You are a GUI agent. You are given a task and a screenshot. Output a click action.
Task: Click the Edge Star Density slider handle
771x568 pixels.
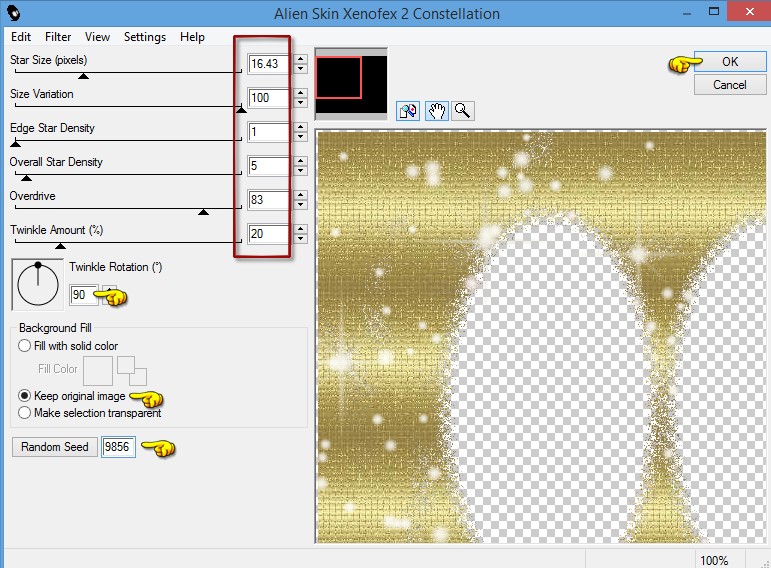pyautogui.click(x=16, y=144)
